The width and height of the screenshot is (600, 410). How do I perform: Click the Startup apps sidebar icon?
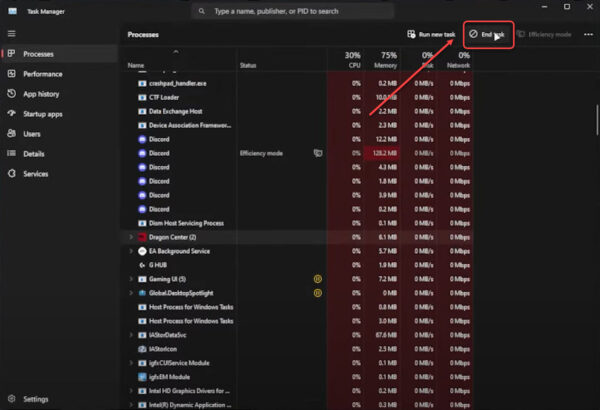click(x=11, y=114)
